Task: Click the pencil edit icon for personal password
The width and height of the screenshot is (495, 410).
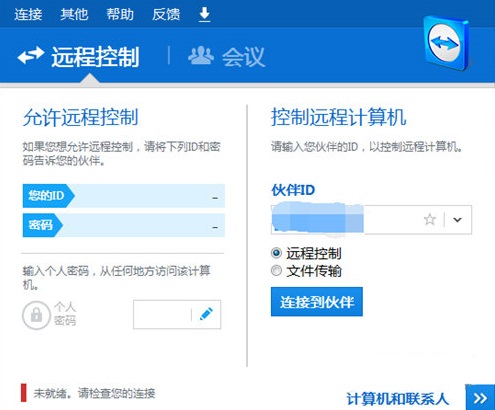Action: click(x=206, y=314)
